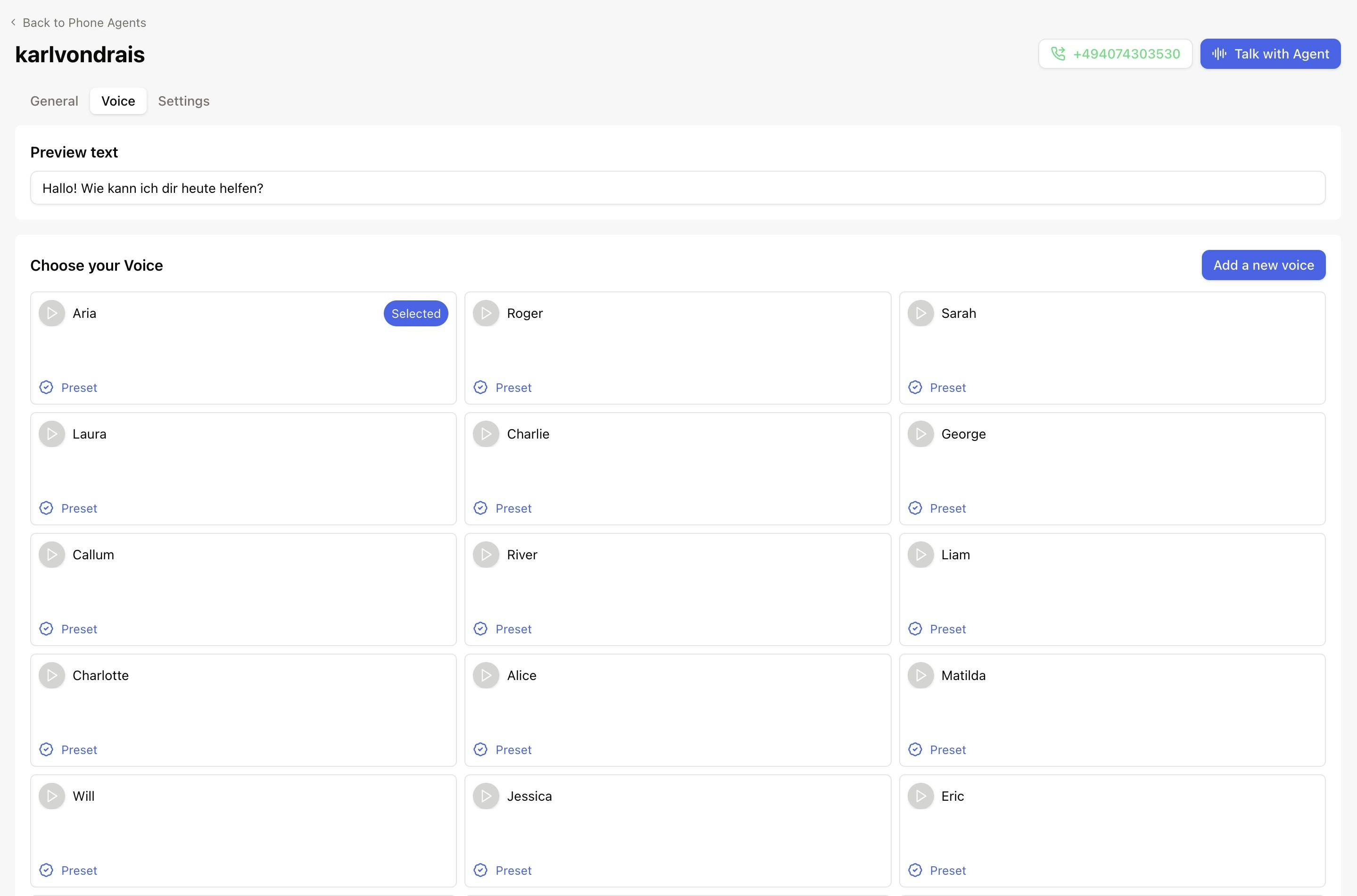Viewport: 1357px width, 896px height.
Task: Play Jessica's voice preview
Action: (x=486, y=796)
